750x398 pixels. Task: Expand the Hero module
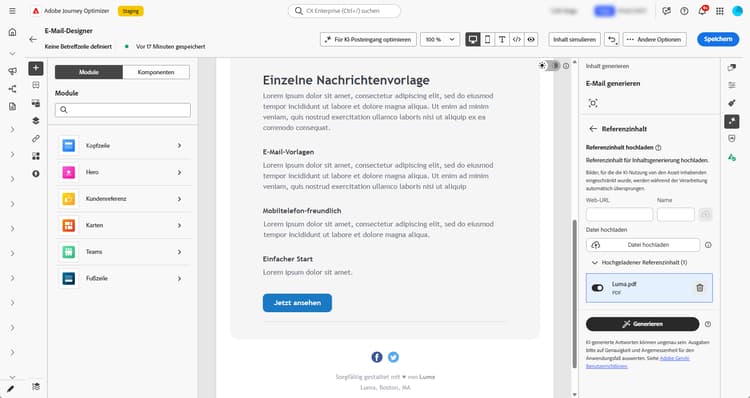click(x=123, y=172)
